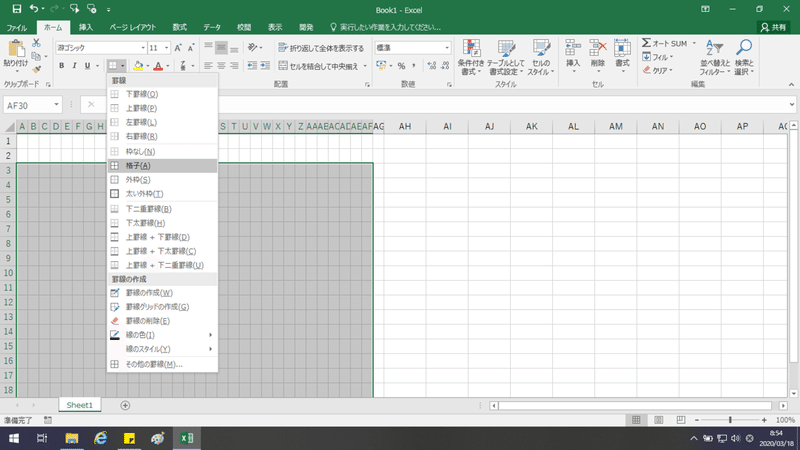Open 検索と選択 find and select
This screenshot has height=450, width=800.
click(744, 58)
